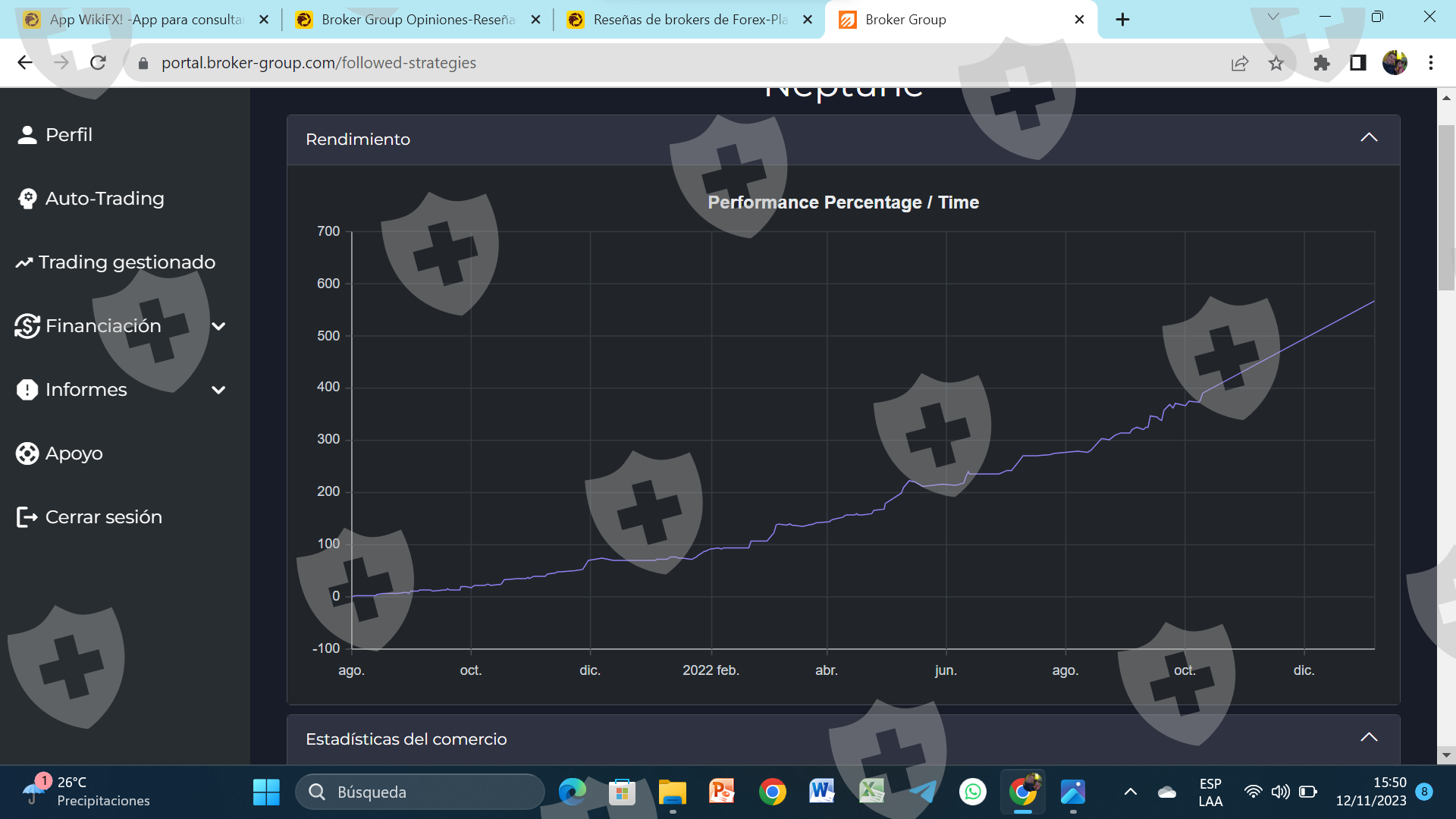The height and width of the screenshot is (819, 1456).
Task: Click the browser address bar URL
Action: 318,63
